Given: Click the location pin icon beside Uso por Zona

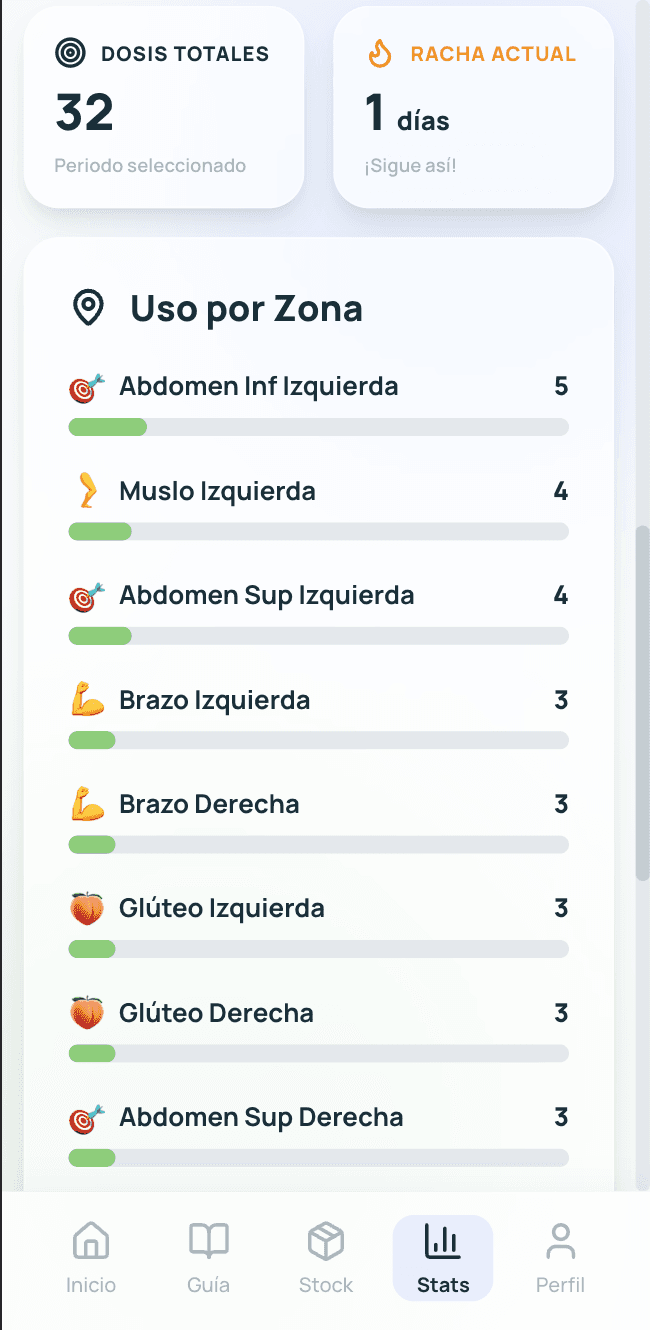Looking at the screenshot, I should 89,307.
